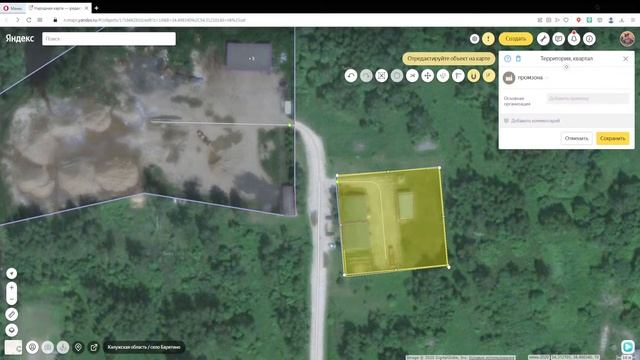Open the user profile avatar
Viewport: 640px width, 360px height.
627,39
